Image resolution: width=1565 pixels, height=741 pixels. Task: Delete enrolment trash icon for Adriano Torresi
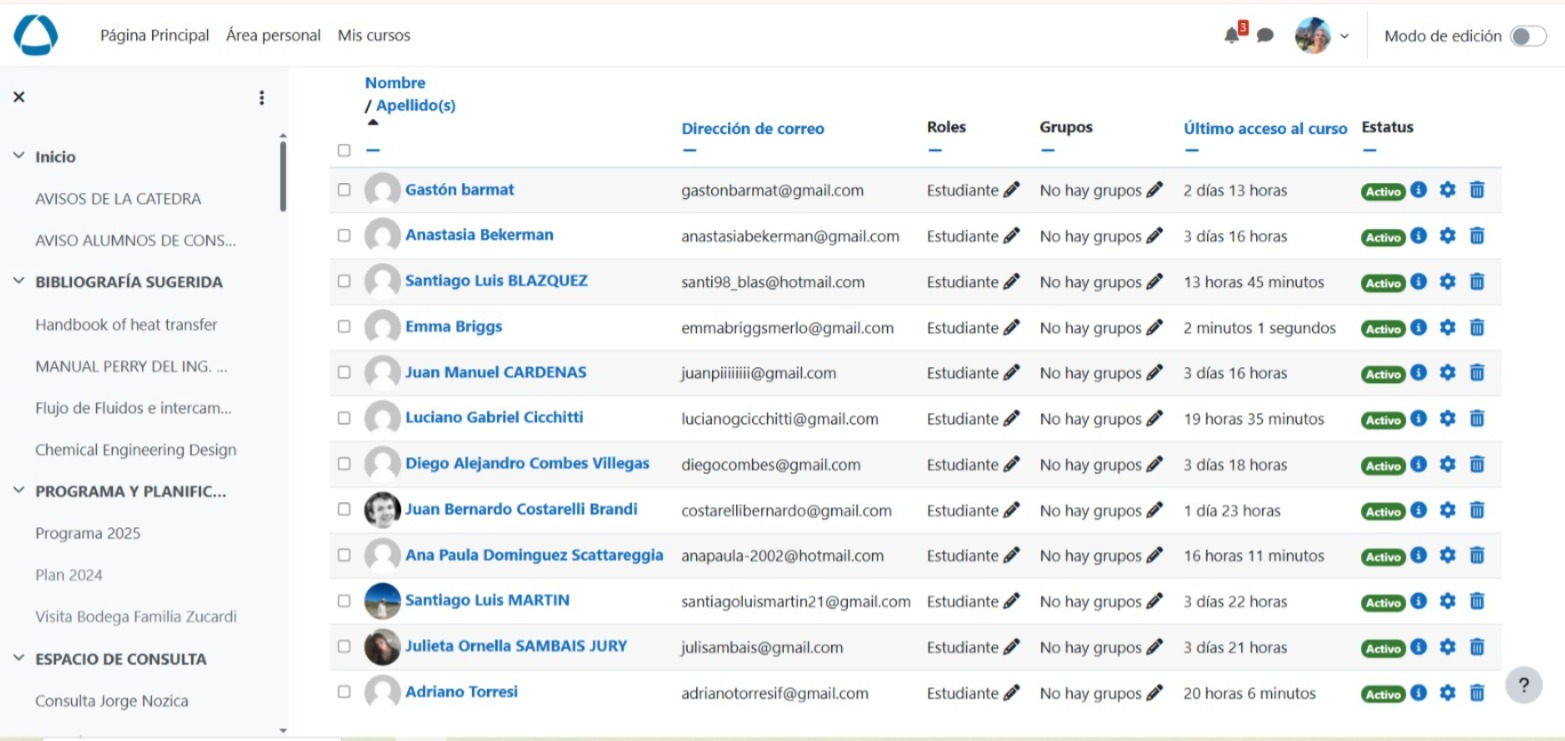(x=1477, y=693)
